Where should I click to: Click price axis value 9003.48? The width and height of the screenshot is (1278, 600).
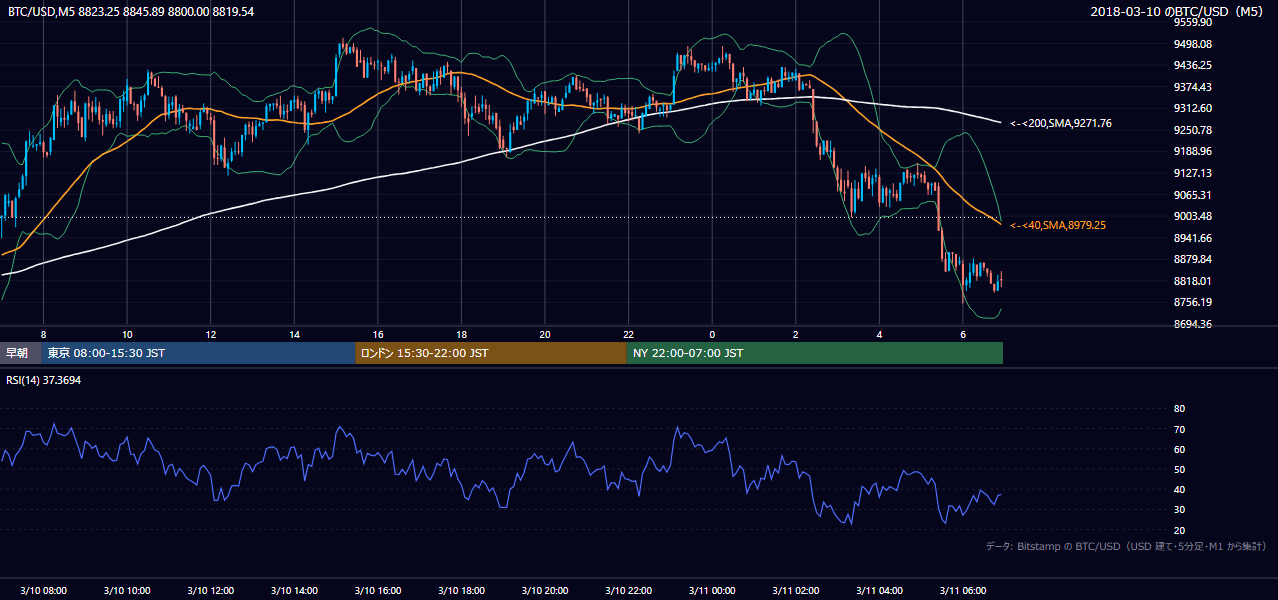(x=1193, y=216)
